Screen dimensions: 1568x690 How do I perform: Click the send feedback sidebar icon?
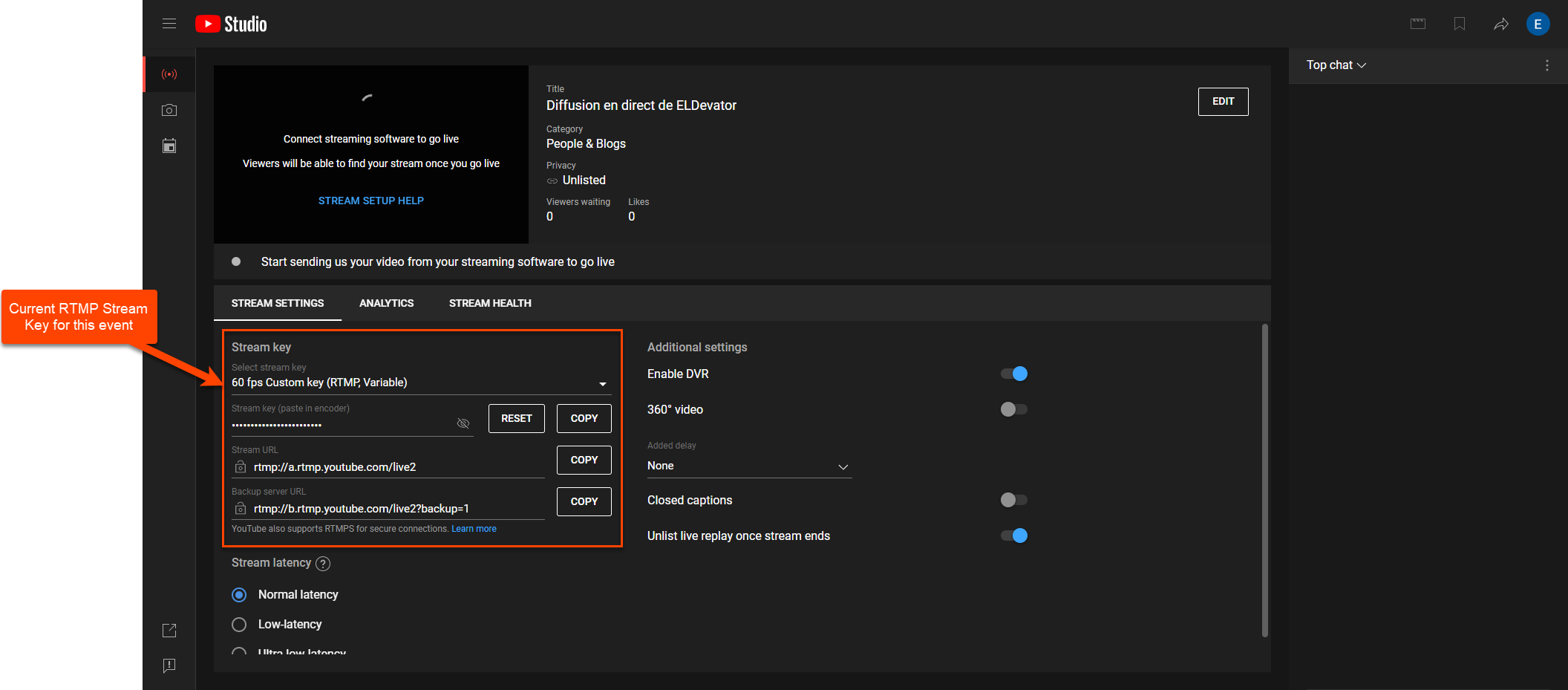(169, 665)
